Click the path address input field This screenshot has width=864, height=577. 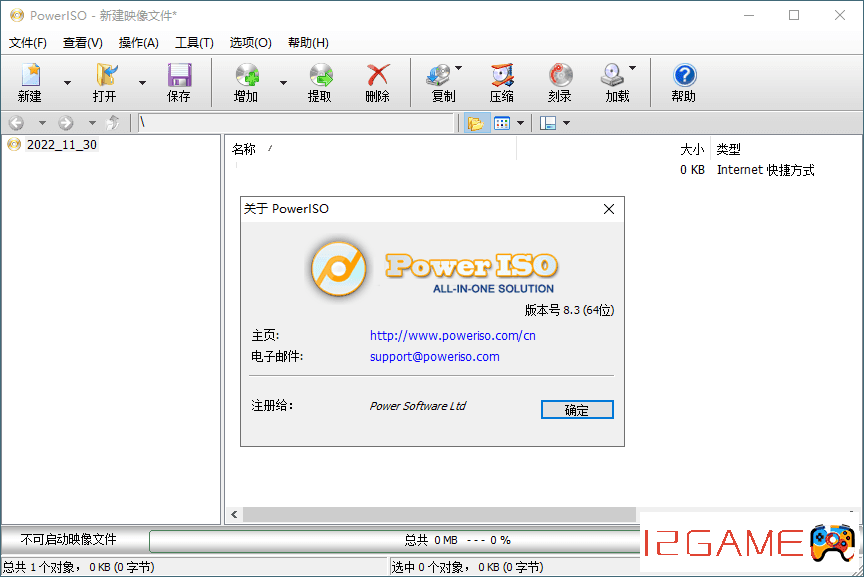(296, 123)
